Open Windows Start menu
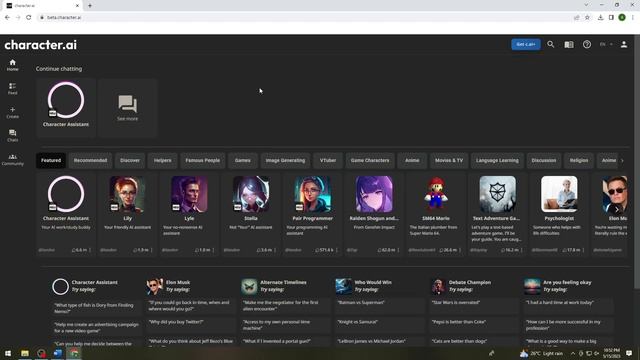Image resolution: width=640 pixels, height=360 pixels. click(x=8, y=353)
